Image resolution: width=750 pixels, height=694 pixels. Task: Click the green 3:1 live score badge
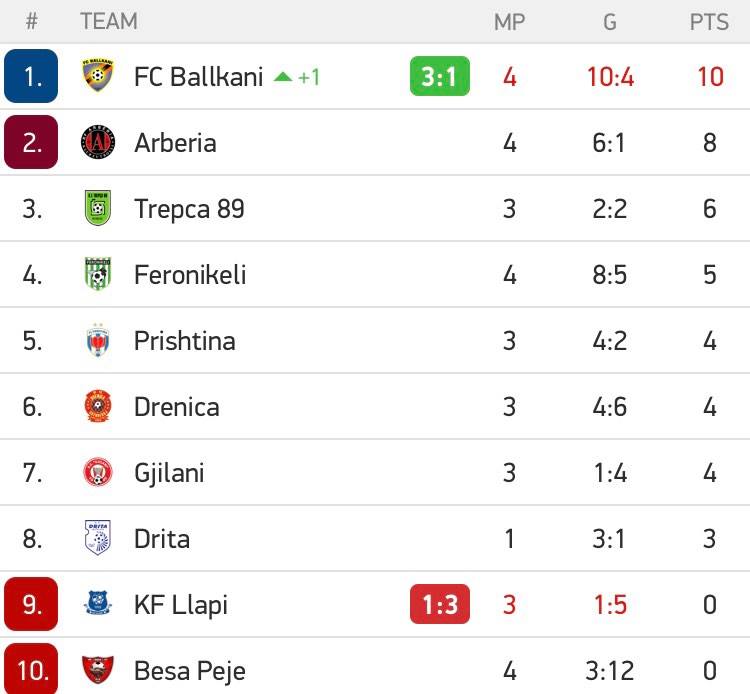pos(440,76)
